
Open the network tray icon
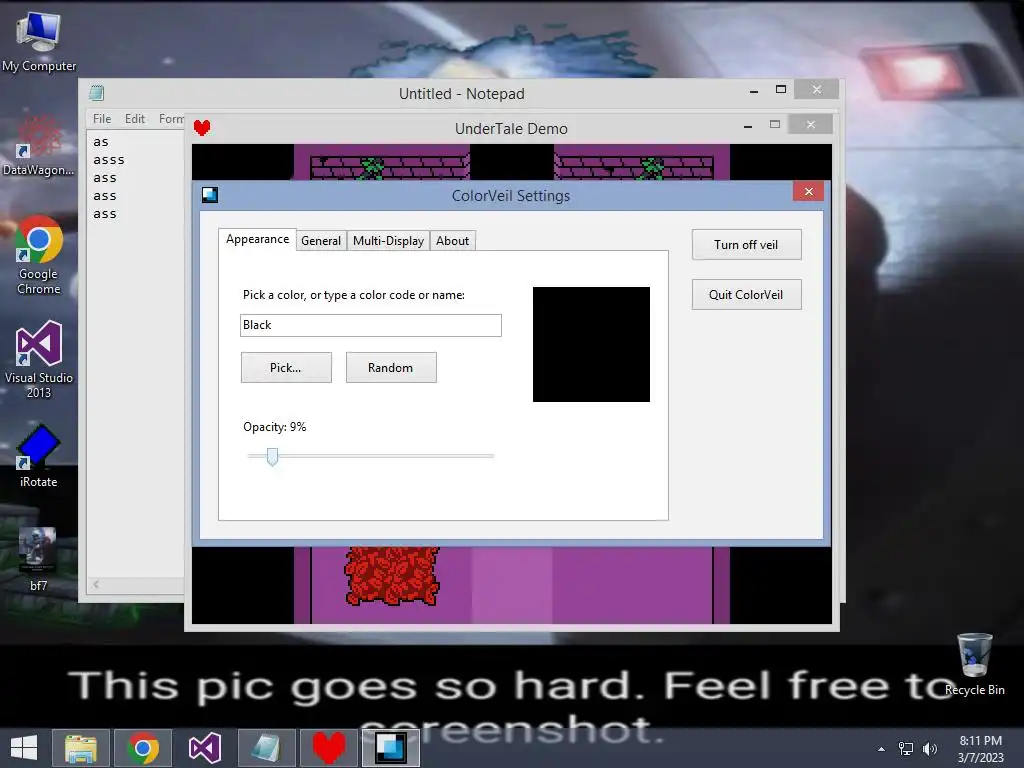[x=906, y=748]
